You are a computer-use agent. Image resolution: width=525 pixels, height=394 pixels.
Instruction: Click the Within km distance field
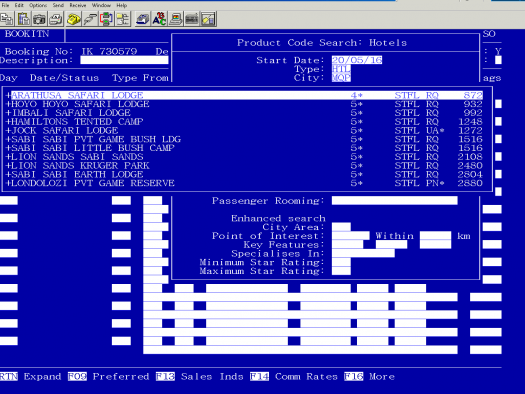click(435, 236)
